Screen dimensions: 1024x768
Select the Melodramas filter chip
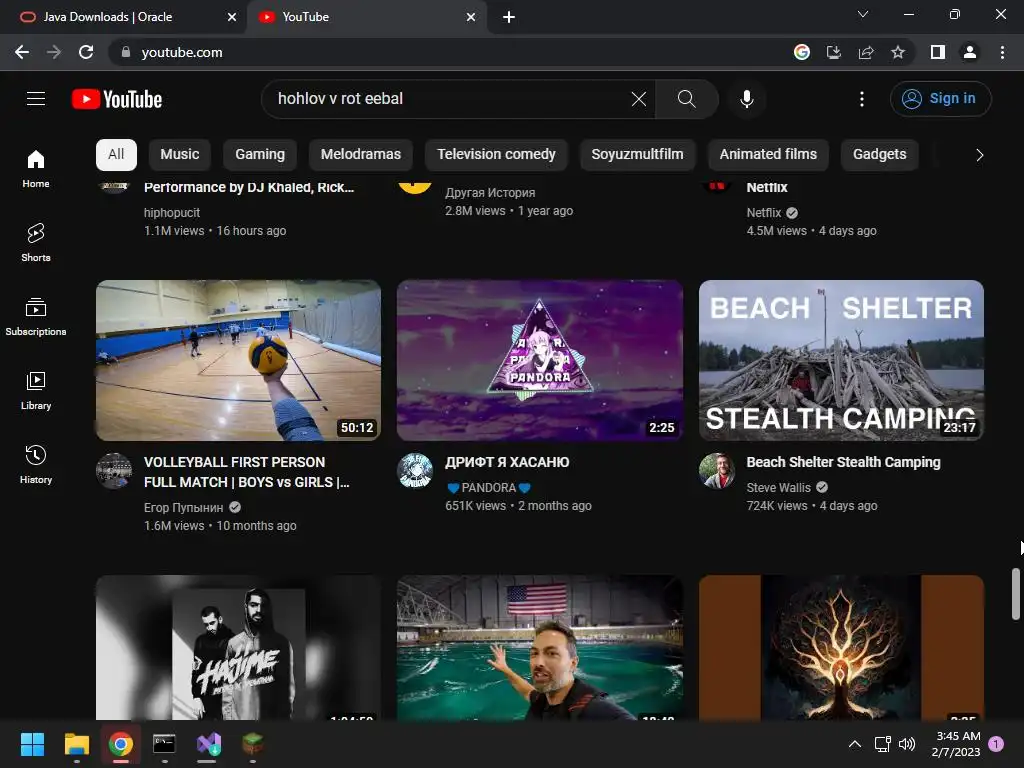coord(360,155)
